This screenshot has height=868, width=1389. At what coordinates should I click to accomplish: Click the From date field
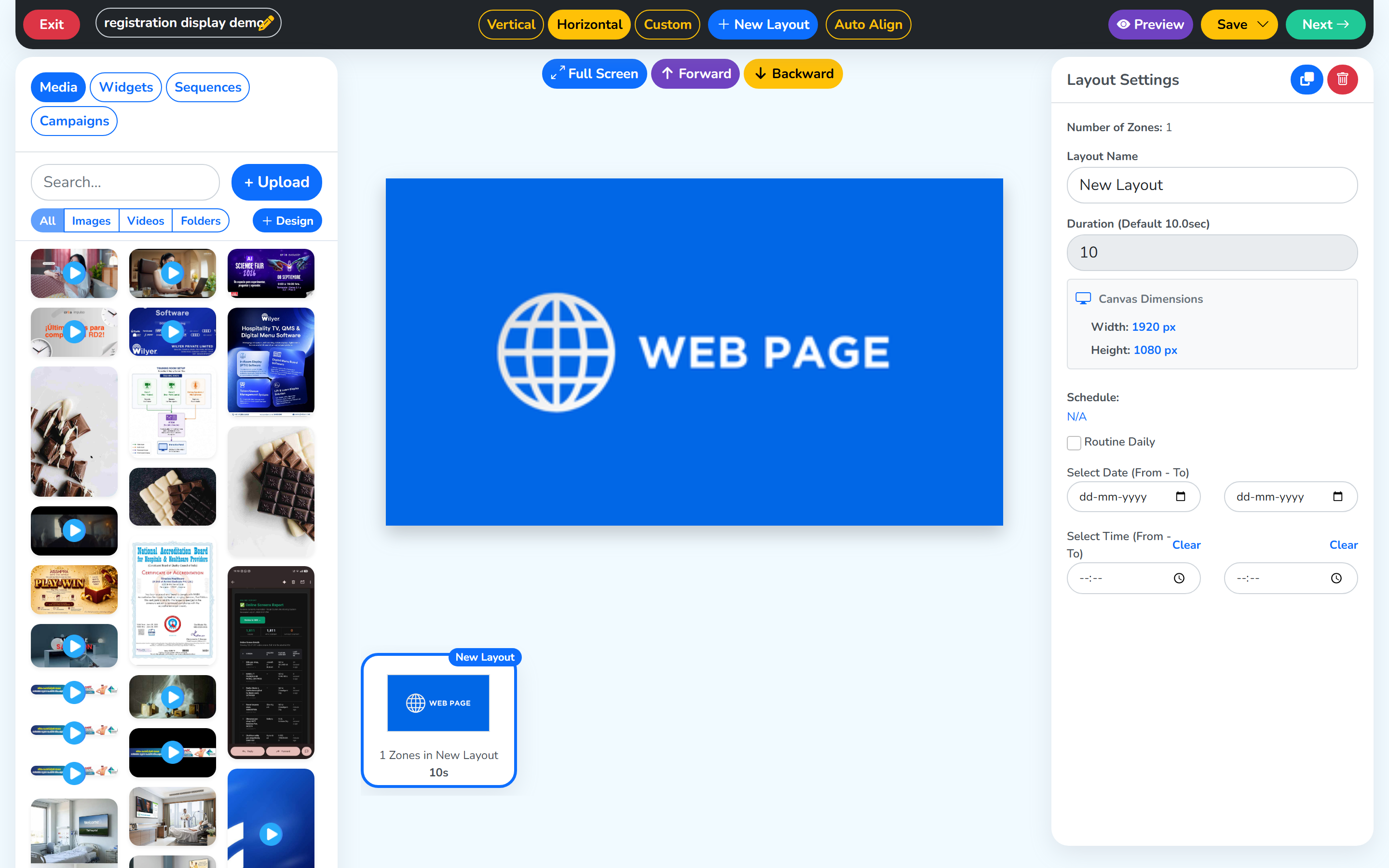pyautogui.click(x=1133, y=497)
